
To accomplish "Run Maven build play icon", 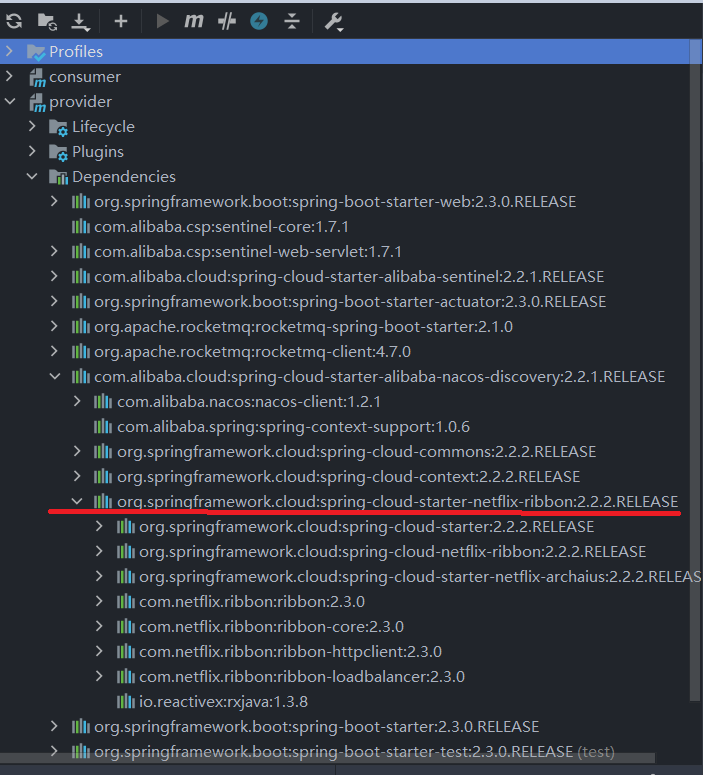I will pos(162,21).
